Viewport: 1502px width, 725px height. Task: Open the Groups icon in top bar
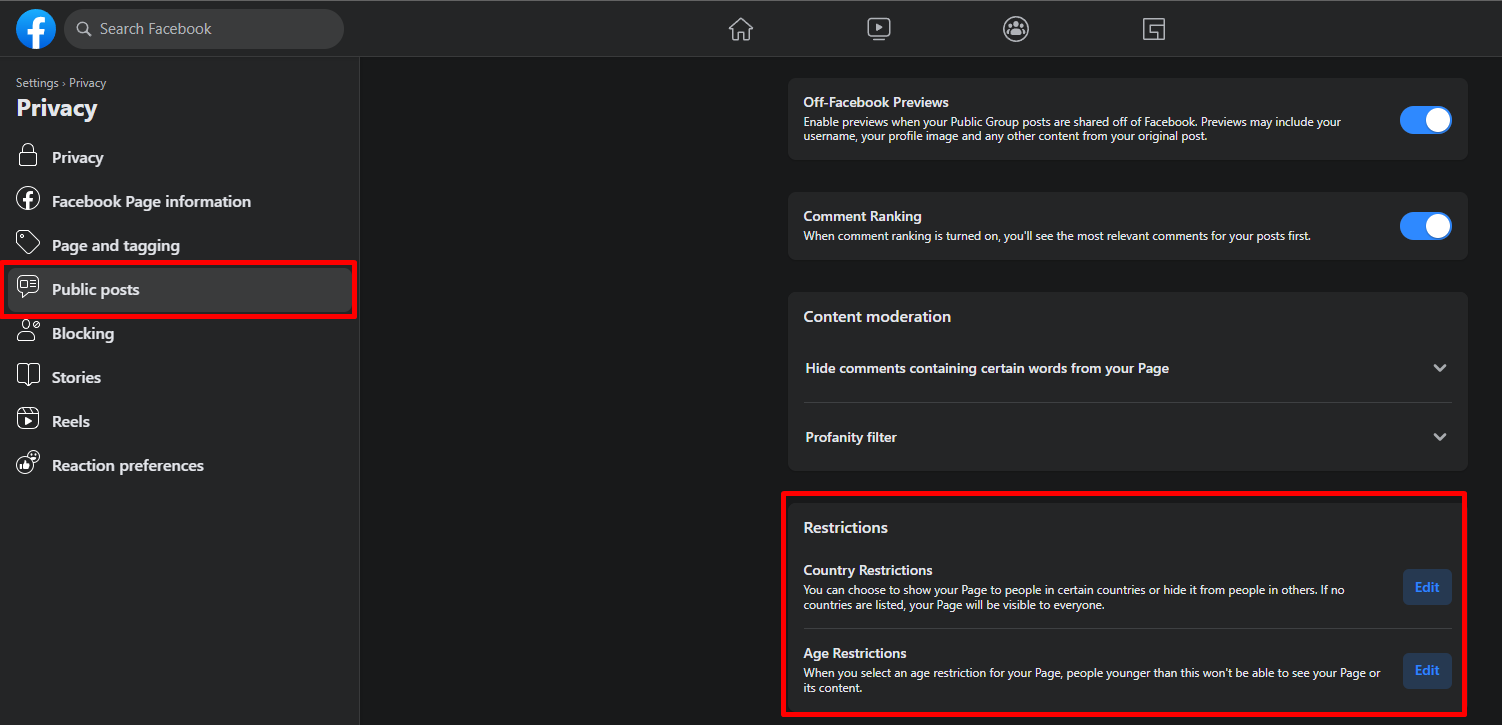tap(1016, 29)
